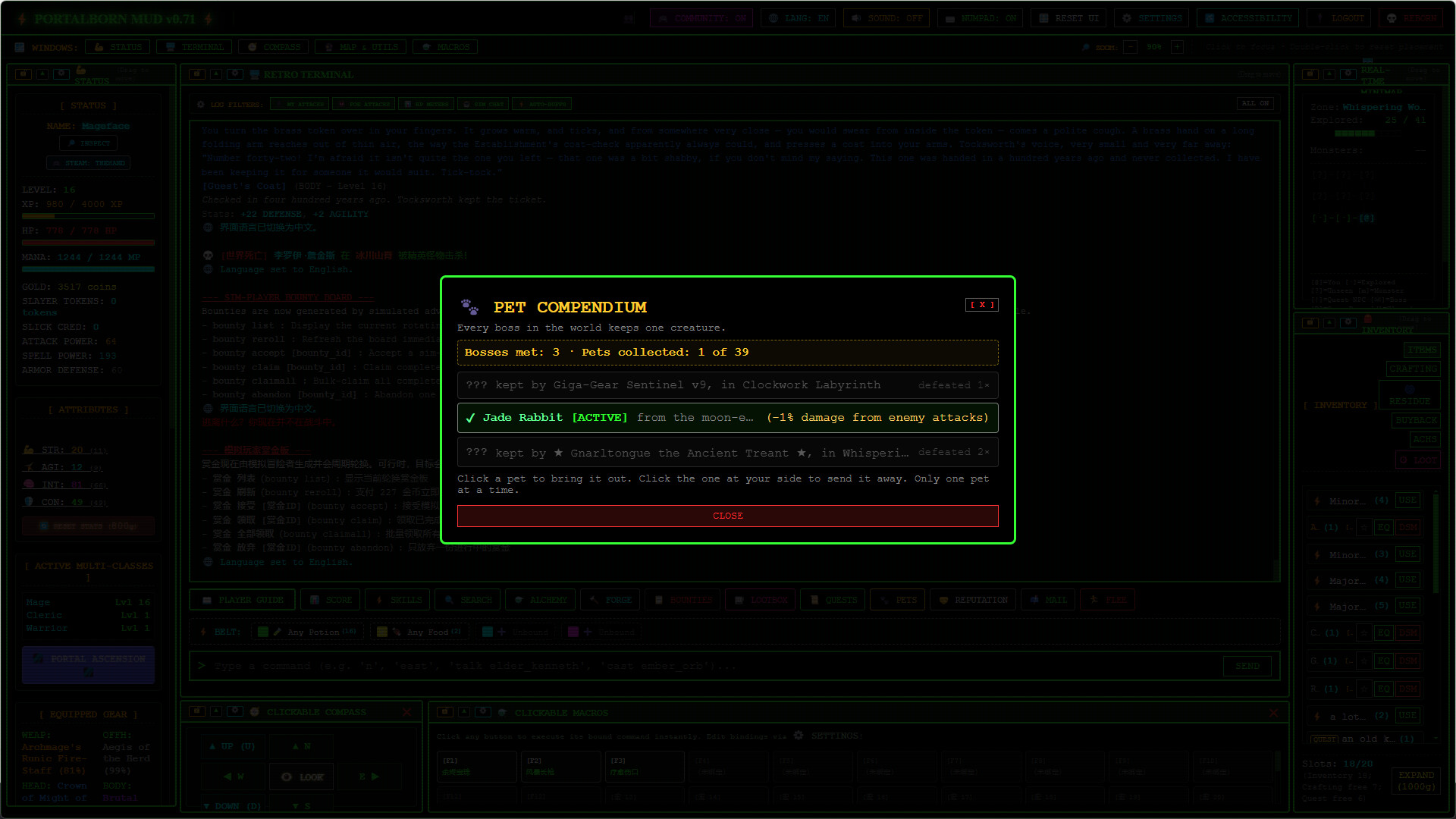Click the RESET UI button
Image resolution: width=1456 pixels, height=819 pixels.
coord(1068,18)
